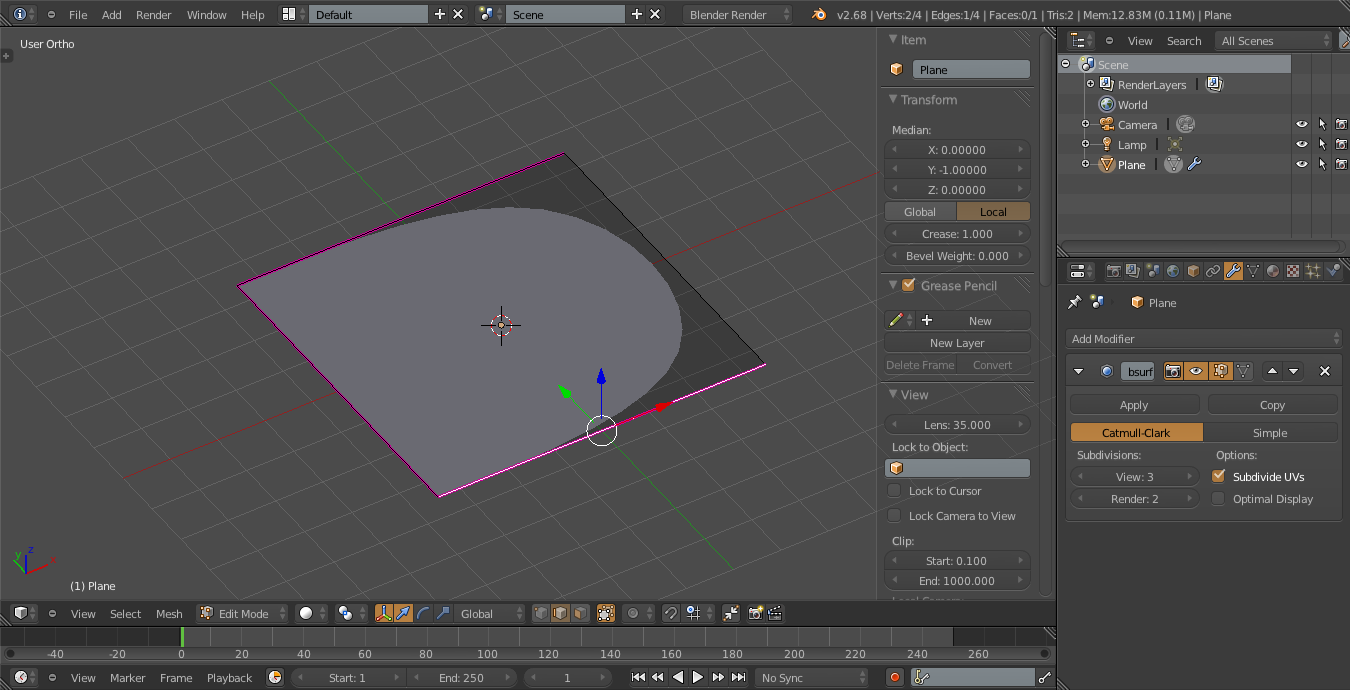Collapse the bsurf modifier panel
Screen dimensions: 1350x690
pyautogui.click(x=1078, y=371)
